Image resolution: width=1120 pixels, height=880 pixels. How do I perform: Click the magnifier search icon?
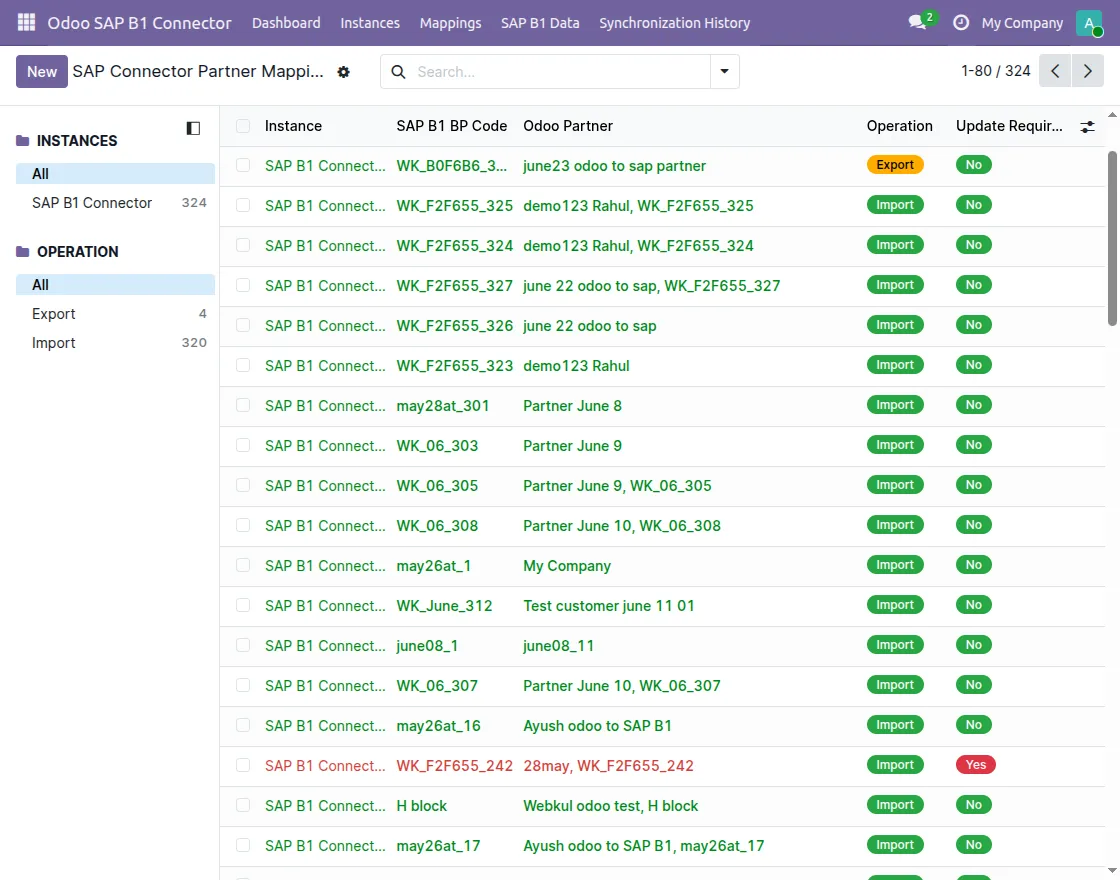click(x=399, y=71)
